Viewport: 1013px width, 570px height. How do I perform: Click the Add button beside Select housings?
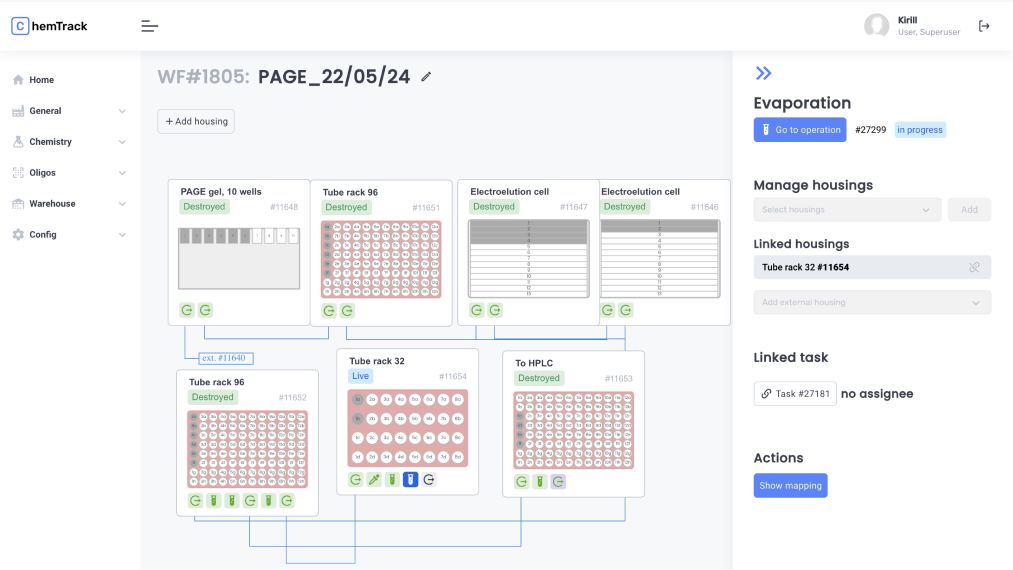pyautogui.click(x=969, y=209)
